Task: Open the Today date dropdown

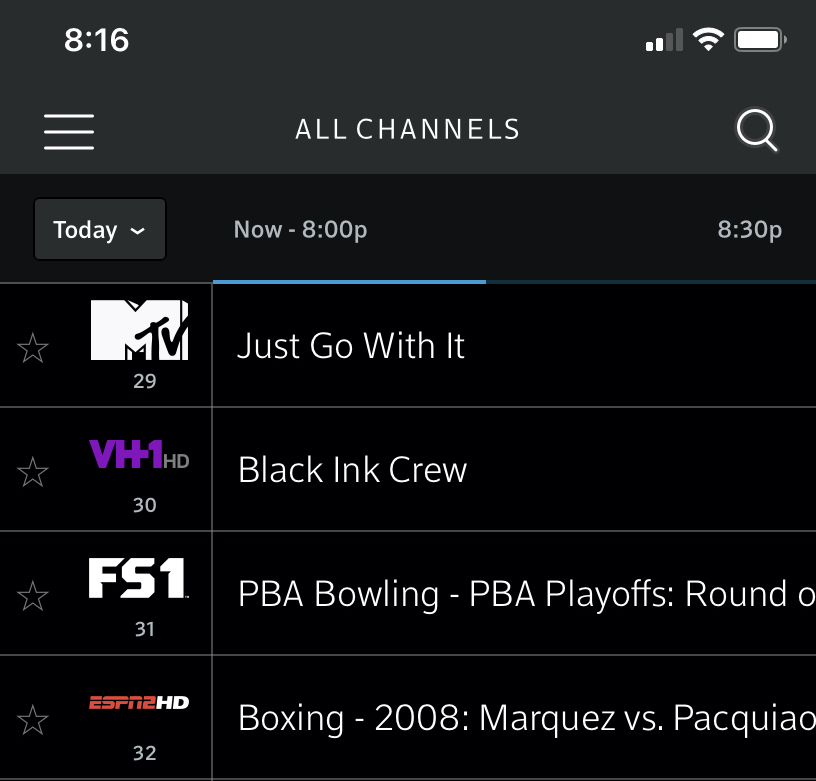Action: click(x=99, y=229)
